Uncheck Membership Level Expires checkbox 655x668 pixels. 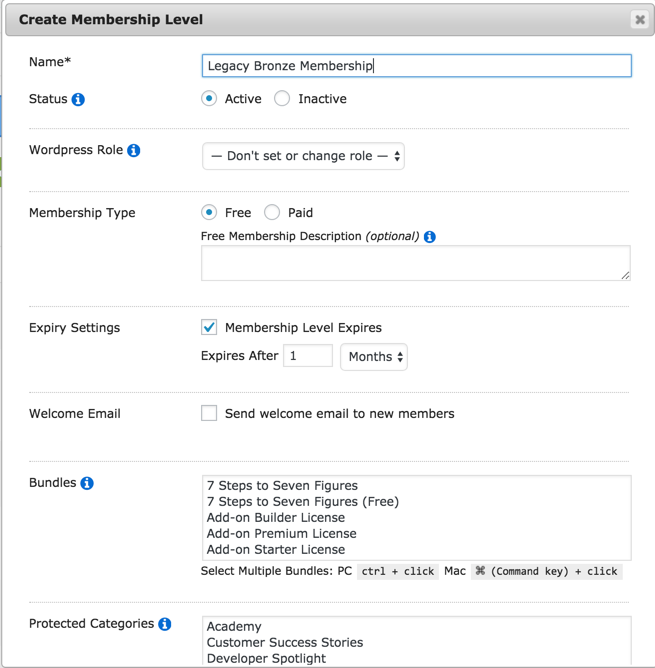point(209,327)
